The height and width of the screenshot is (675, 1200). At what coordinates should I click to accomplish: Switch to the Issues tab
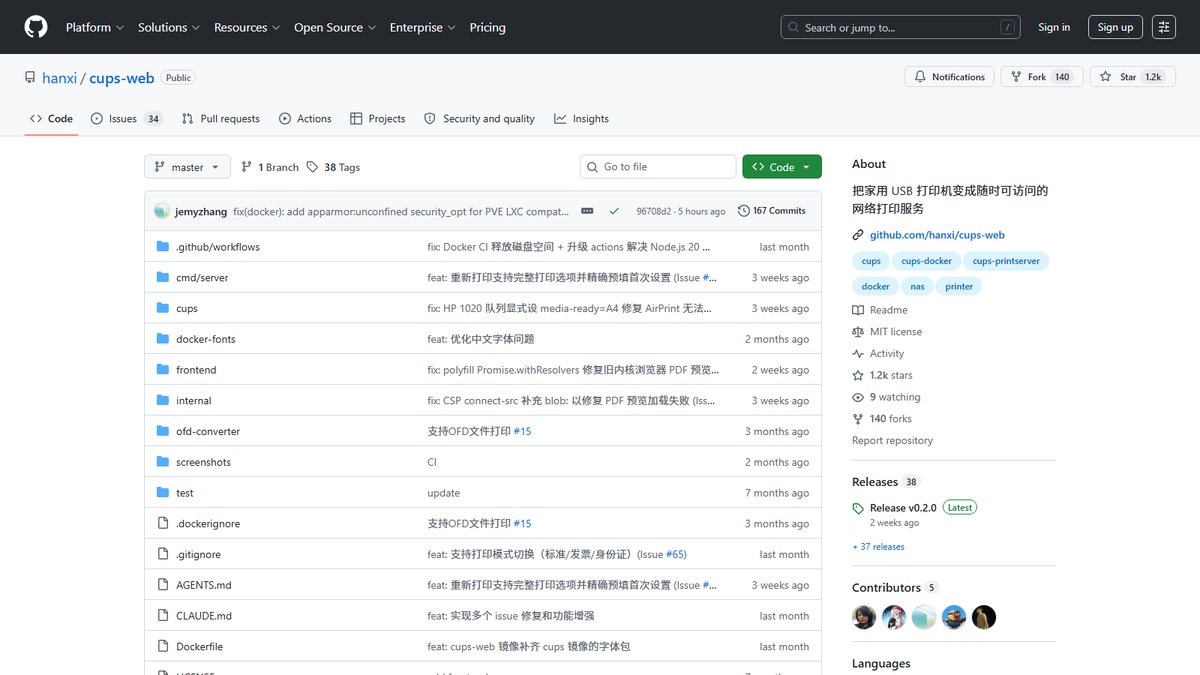point(126,118)
